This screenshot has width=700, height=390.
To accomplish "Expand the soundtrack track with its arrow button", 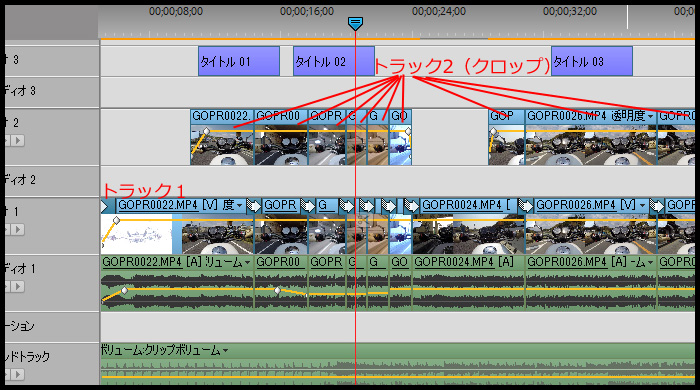I will [x=18, y=374].
